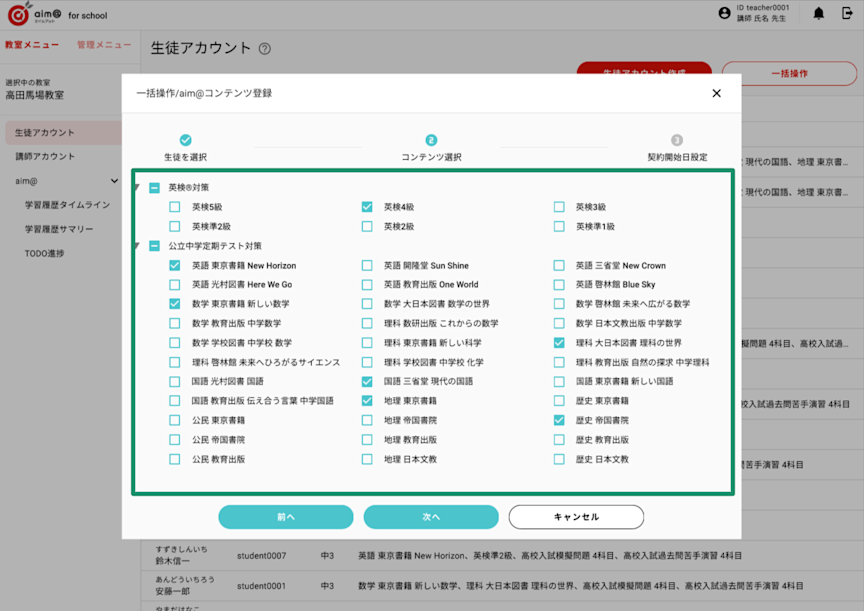Check 地理 帝国書院 checkbox
This screenshot has width=864, height=611.
pos(367,420)
